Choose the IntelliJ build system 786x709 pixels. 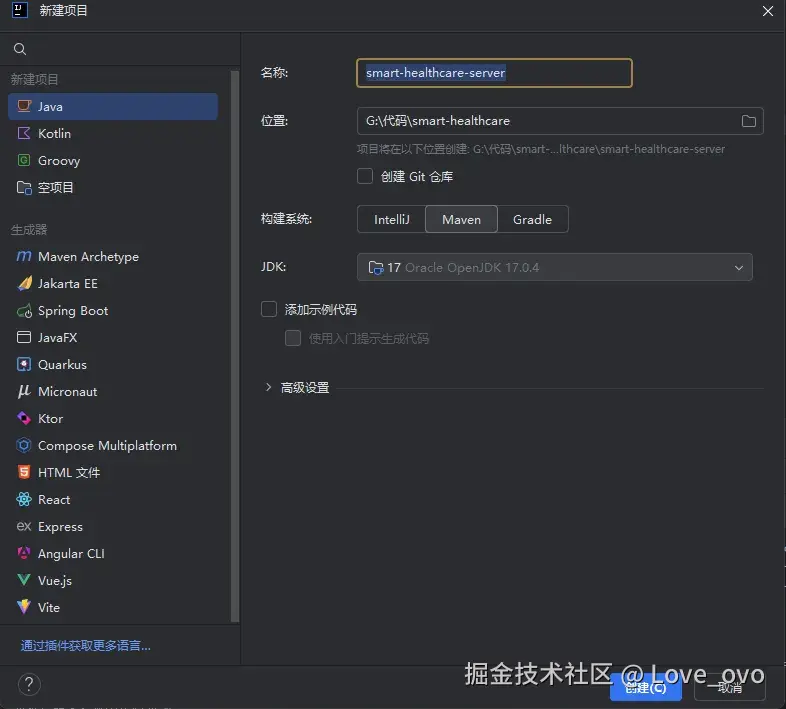391,219
